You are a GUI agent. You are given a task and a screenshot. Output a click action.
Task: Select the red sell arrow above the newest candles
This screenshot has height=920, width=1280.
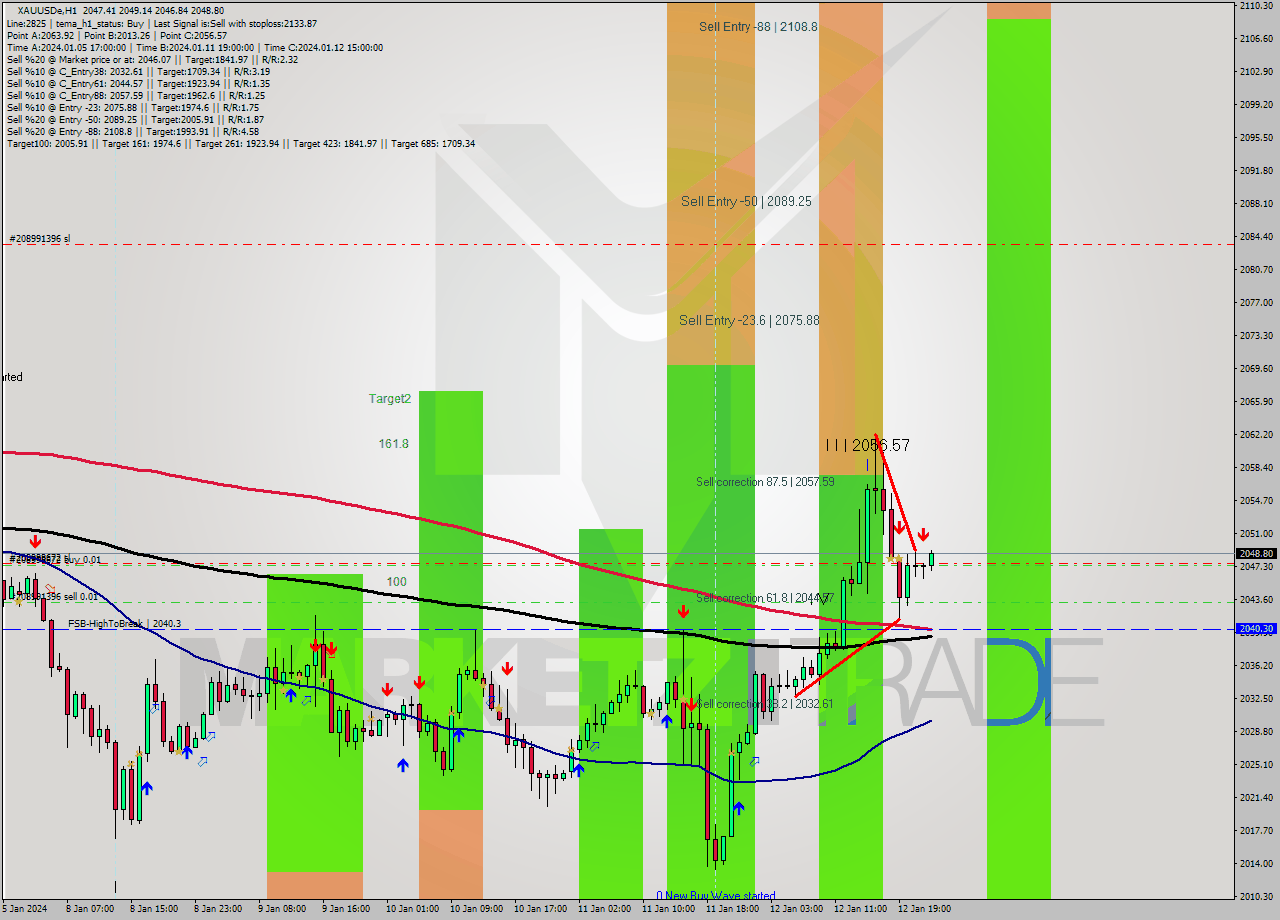tap(924, 535)
